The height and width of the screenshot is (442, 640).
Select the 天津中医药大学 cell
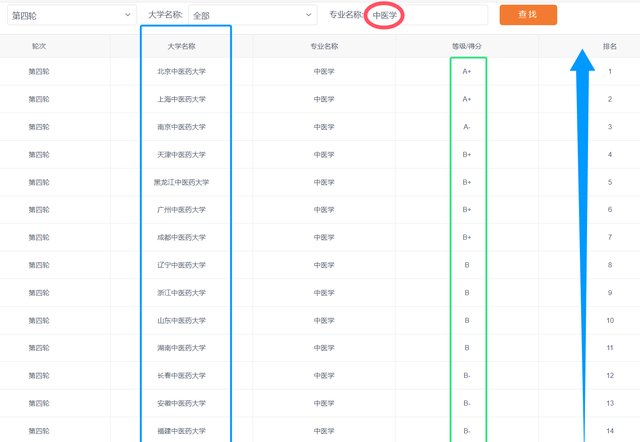(182, 155)
